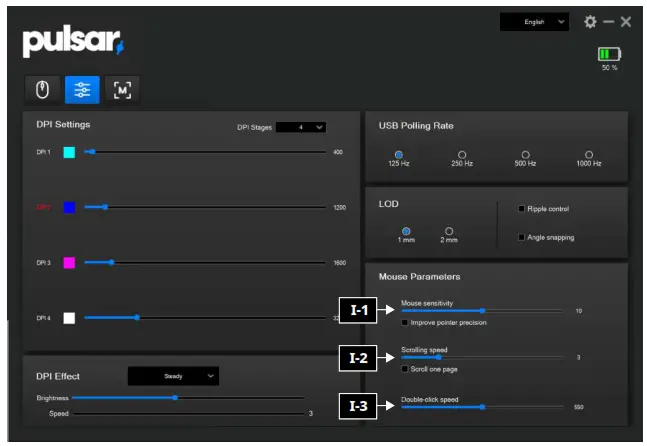647x446 pixels.
Task: Select 2 mm lift-off distance
Action: (449, 231)
